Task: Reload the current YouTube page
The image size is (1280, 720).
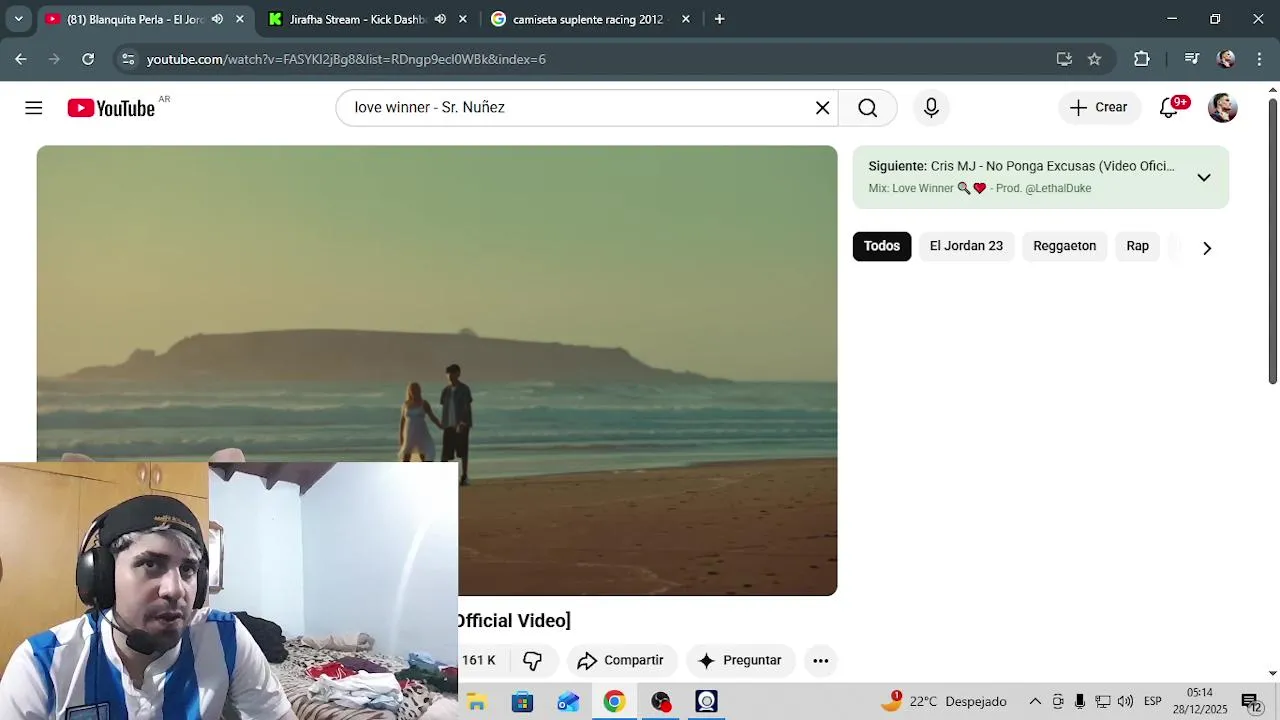Action: [88, 59]
